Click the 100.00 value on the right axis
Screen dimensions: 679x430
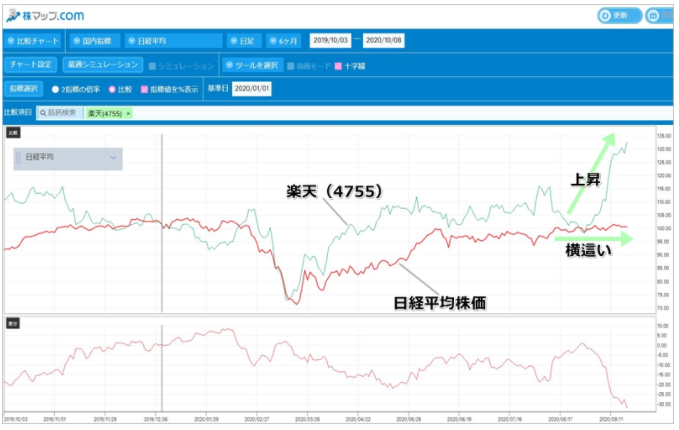click(x=664, y=229)
